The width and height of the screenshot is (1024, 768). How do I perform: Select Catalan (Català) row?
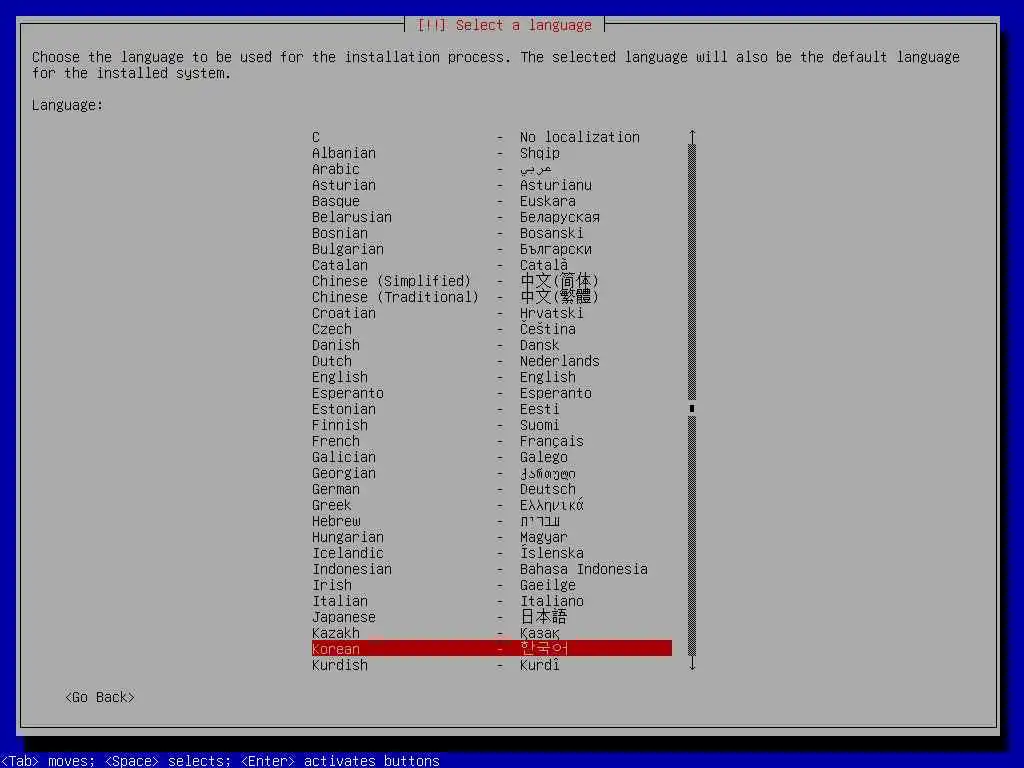click(492, 265)
